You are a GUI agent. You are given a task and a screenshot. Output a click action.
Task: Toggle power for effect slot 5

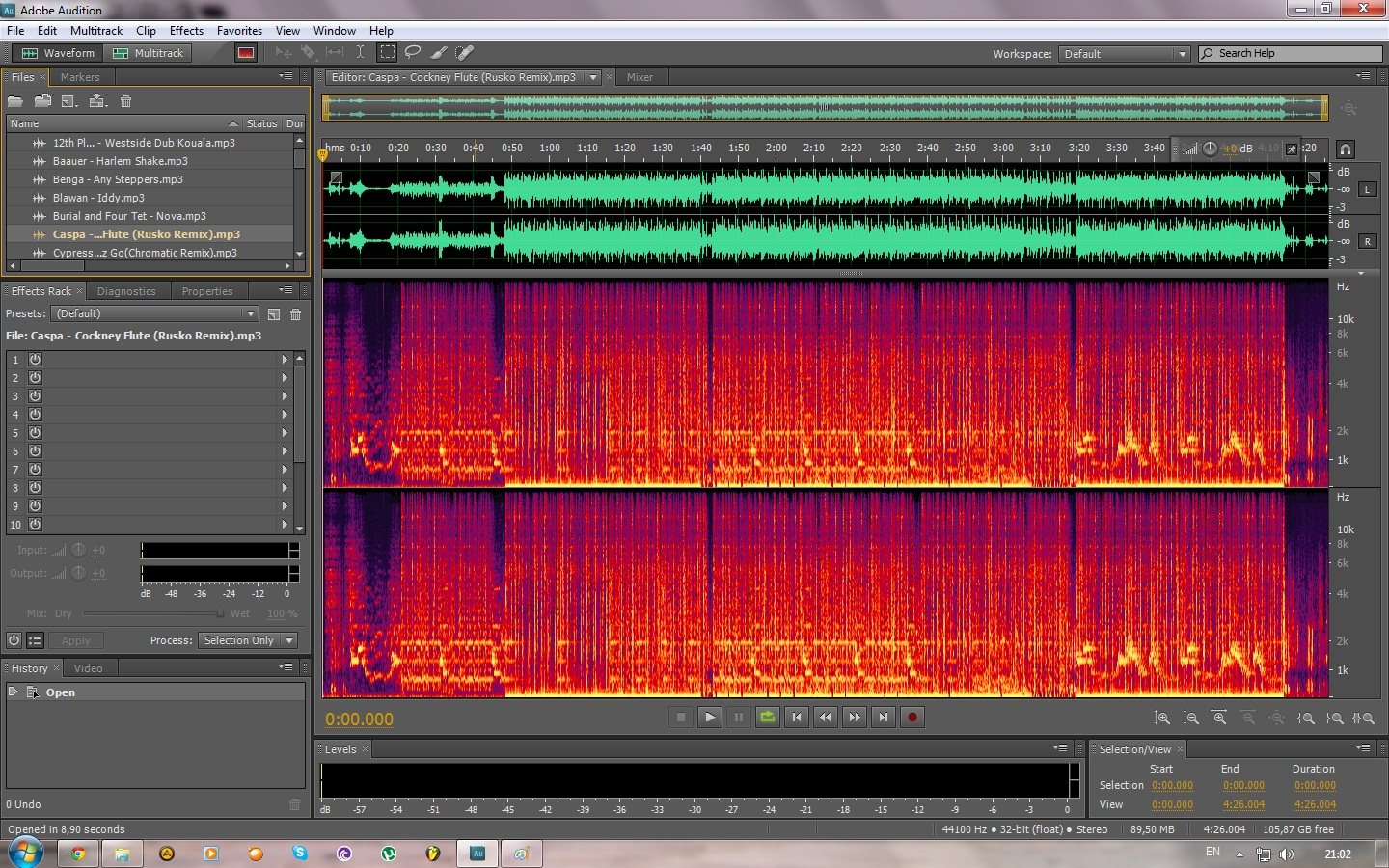click(x=36, y=432)
